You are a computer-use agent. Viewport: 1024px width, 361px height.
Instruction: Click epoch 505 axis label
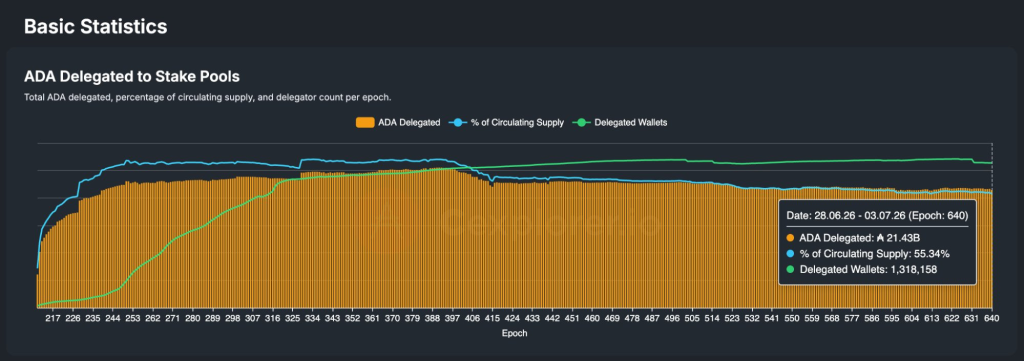pyautogui.click(x=691, y=319)
